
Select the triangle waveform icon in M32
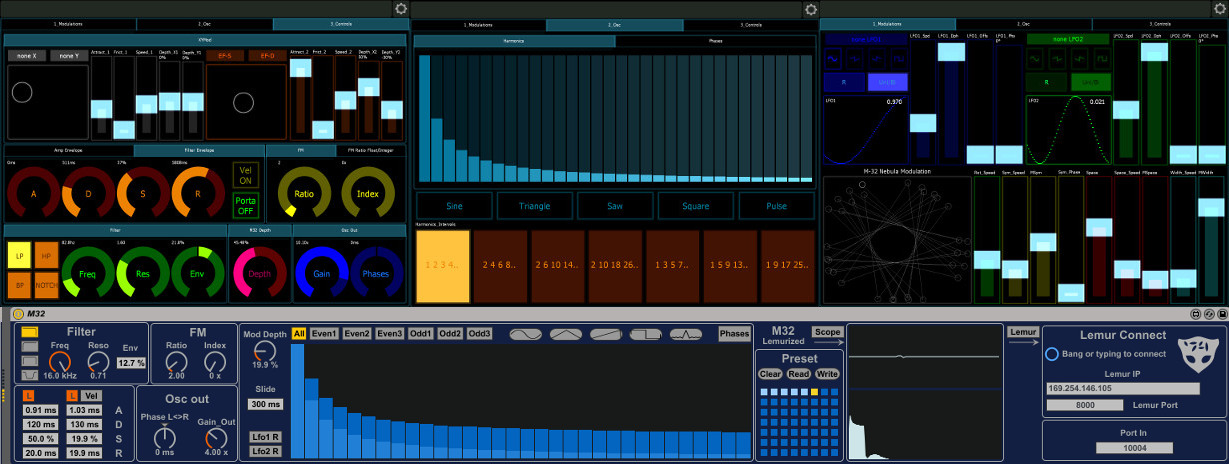tap(565, 334)
